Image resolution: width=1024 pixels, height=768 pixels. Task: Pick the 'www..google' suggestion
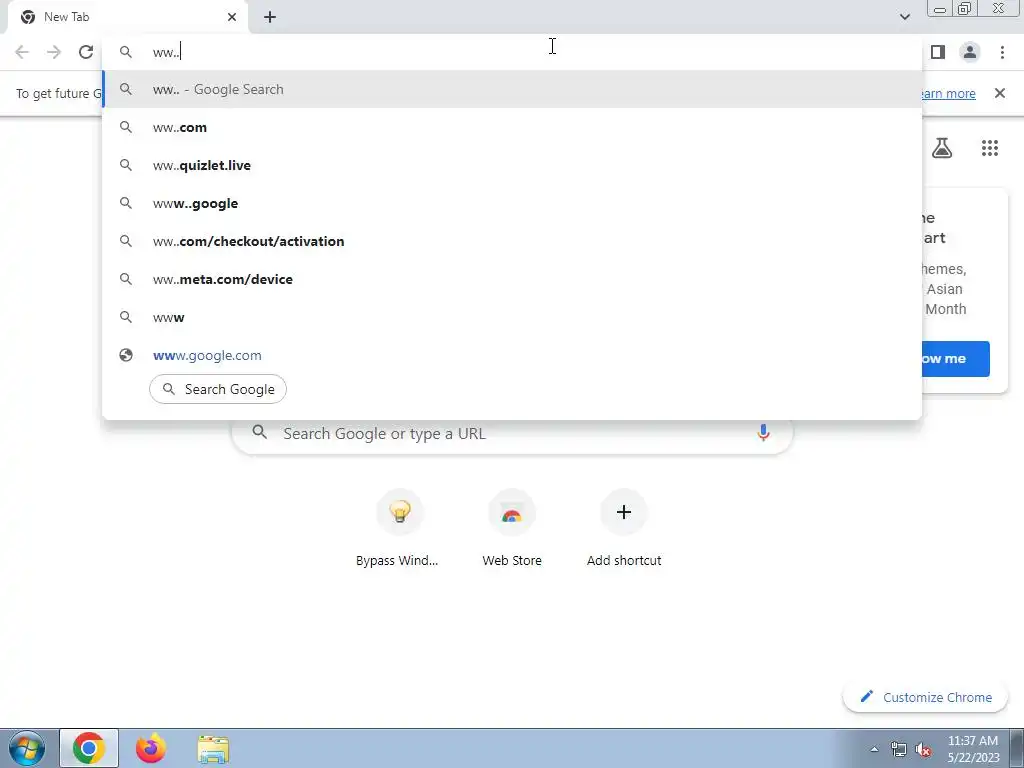[512, 203]
